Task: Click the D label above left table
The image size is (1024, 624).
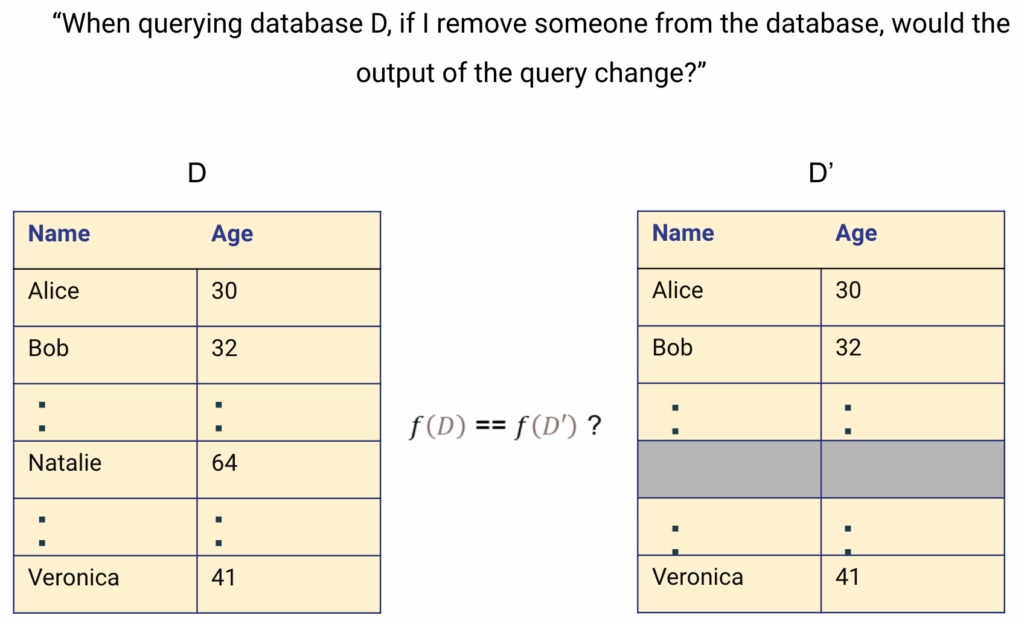Action: tap(197, 173)
